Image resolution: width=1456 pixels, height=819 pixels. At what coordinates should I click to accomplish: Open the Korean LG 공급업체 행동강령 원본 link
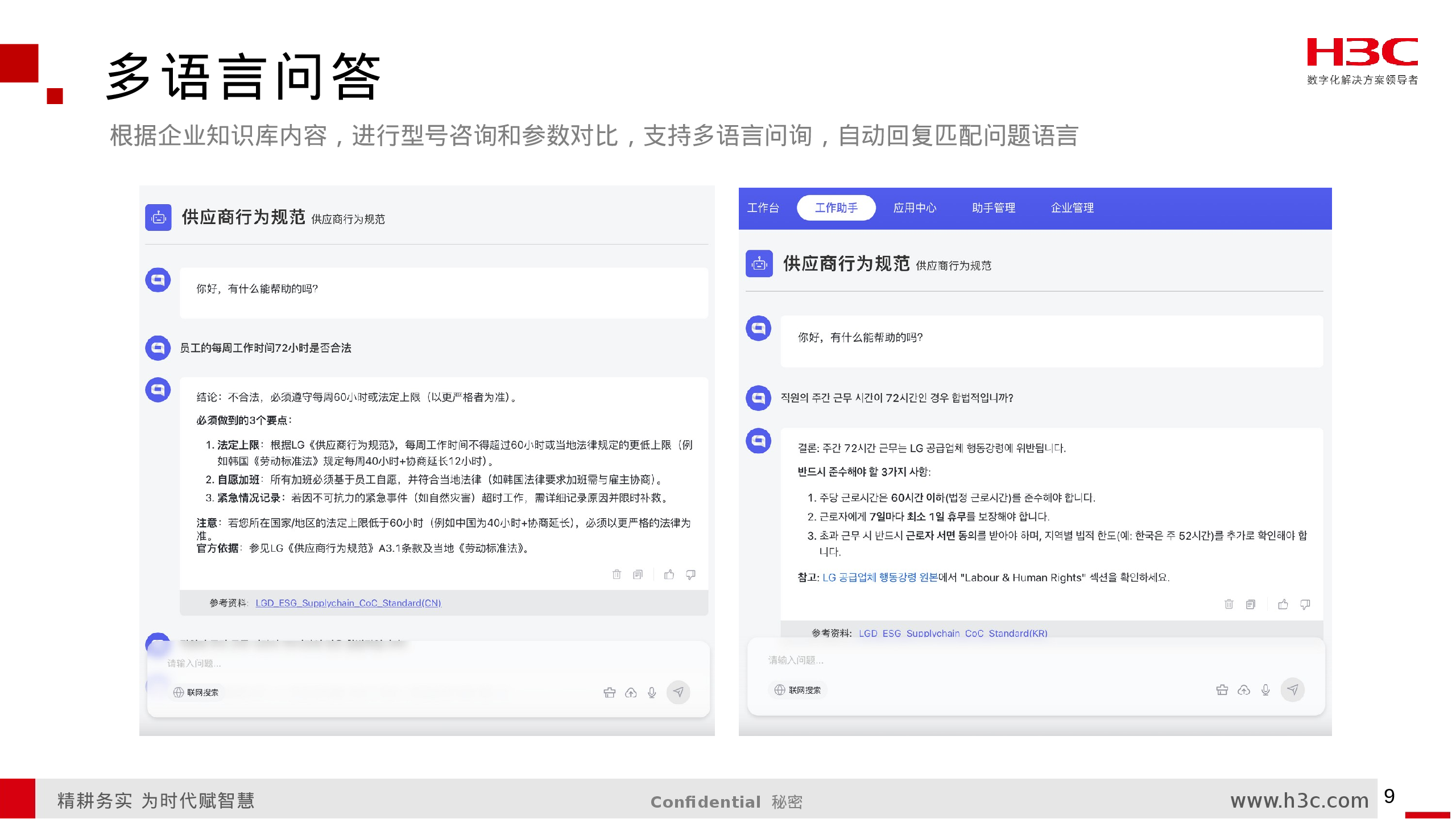point(879,577)
